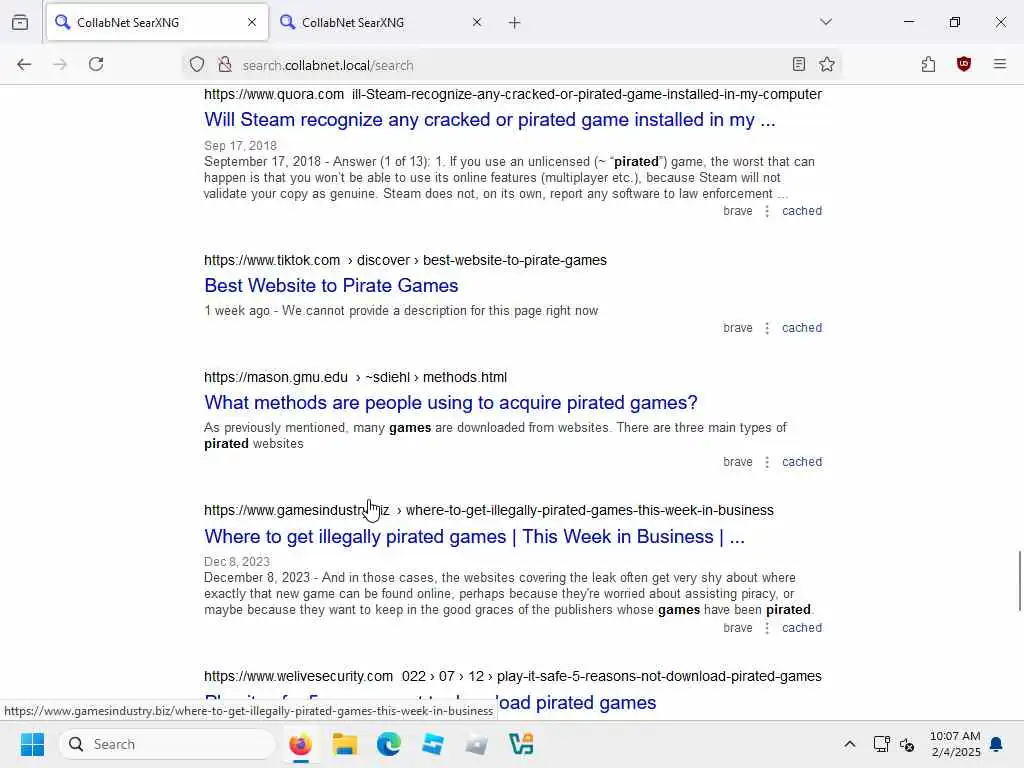
Task: Open 'Will Steam recognize any cracked' result
Action: point(490,120)
